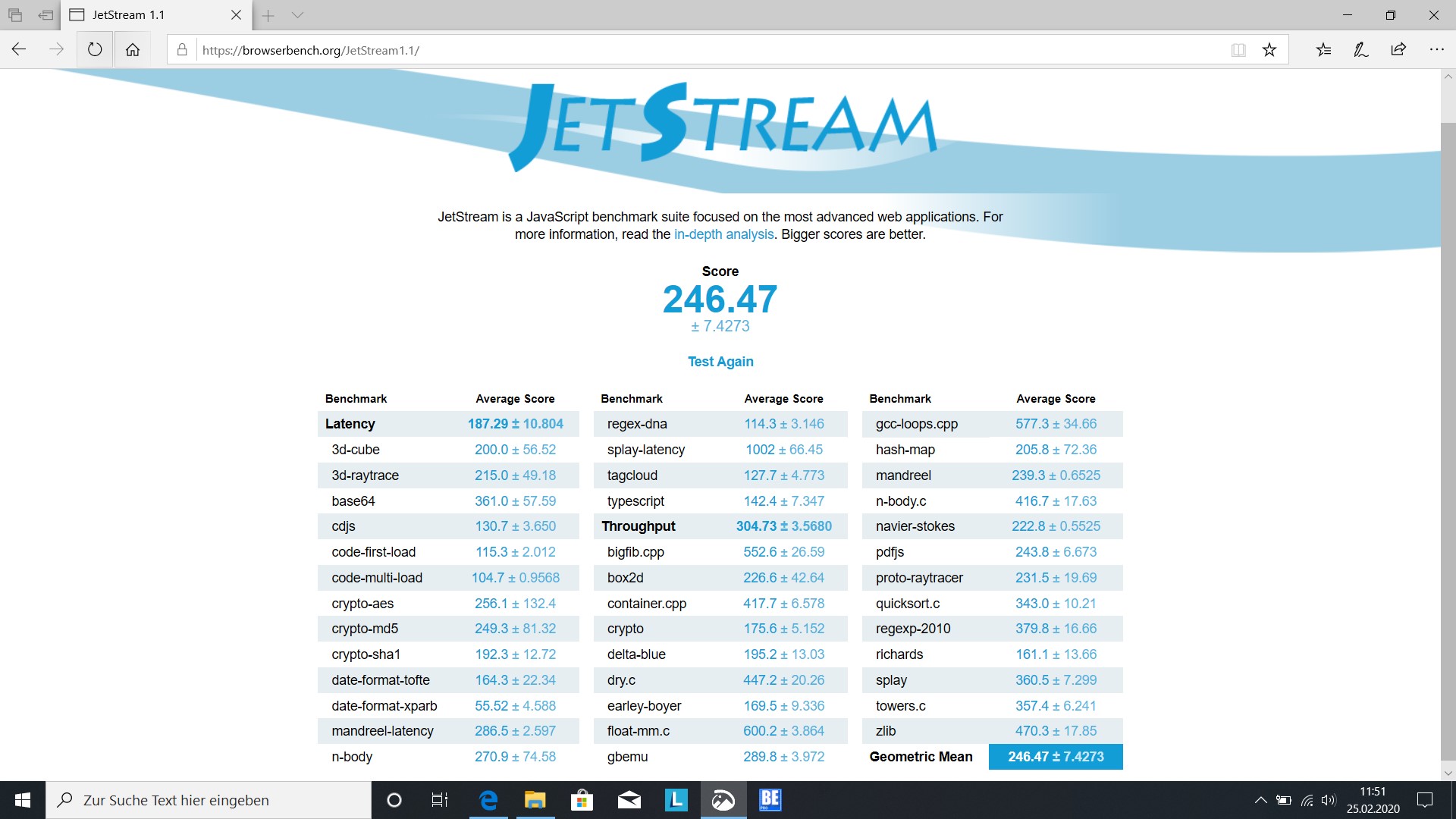Click the crypto-aes score 256.1

(x=515, y=604)
